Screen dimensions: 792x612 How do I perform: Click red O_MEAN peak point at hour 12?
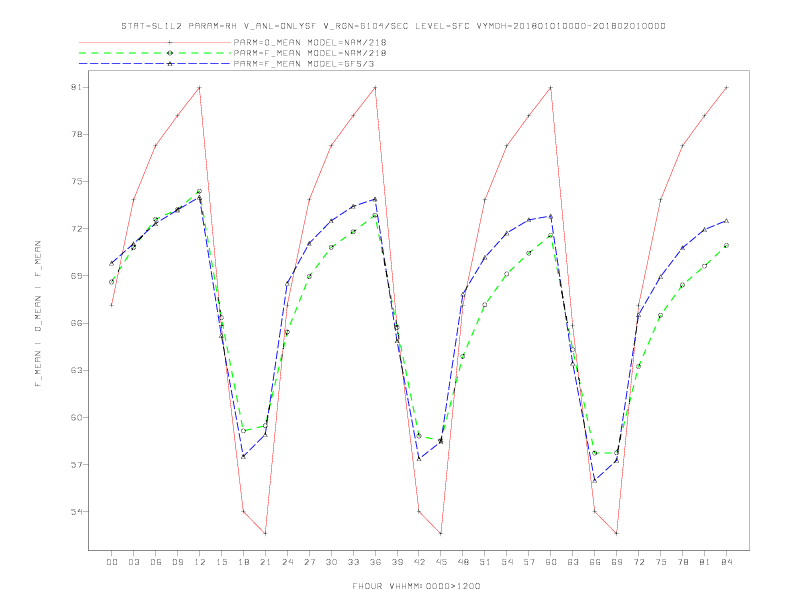[x=200, y=88]
